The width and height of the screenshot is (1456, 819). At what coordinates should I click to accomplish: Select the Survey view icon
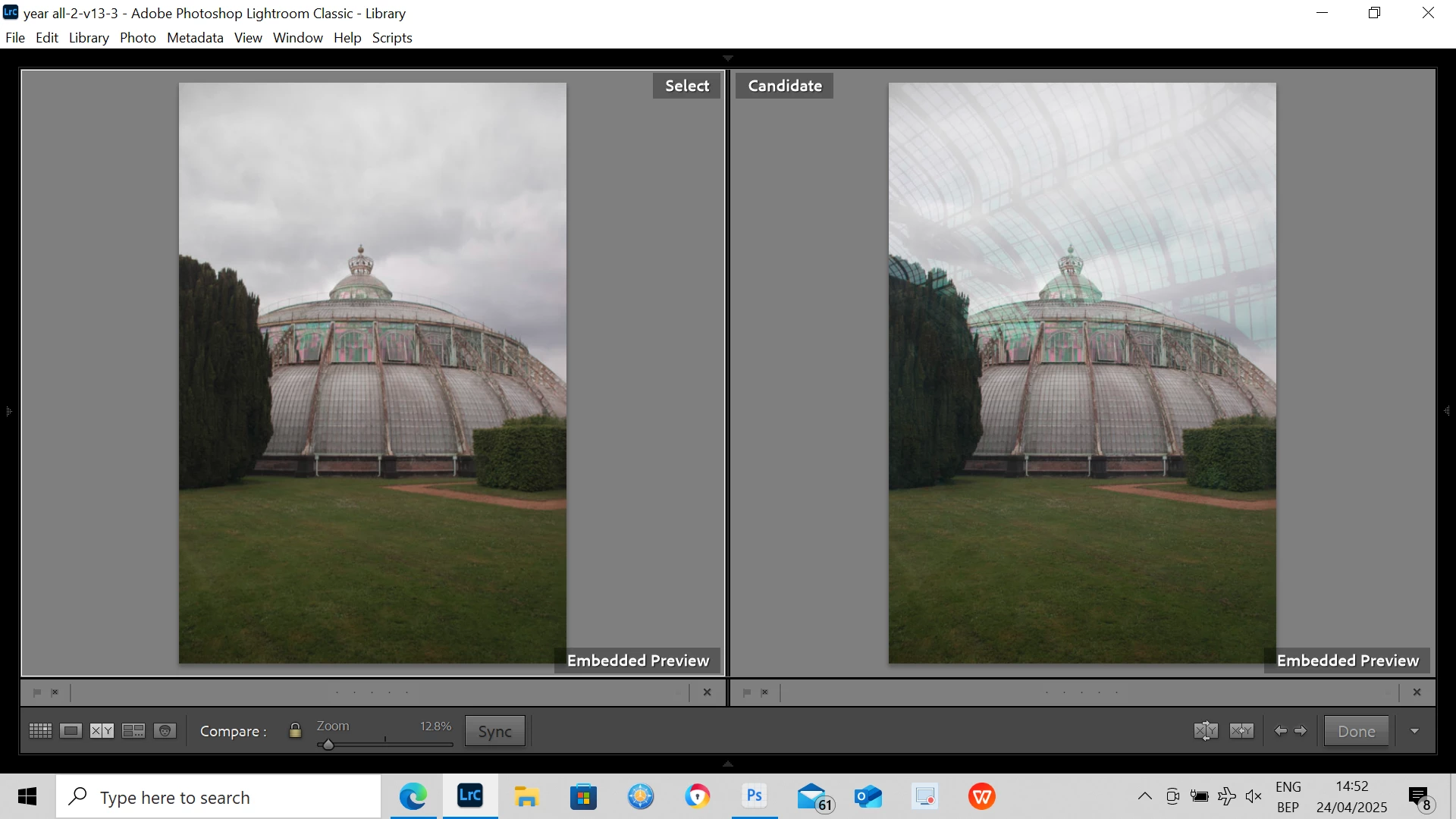pos(133,731)
